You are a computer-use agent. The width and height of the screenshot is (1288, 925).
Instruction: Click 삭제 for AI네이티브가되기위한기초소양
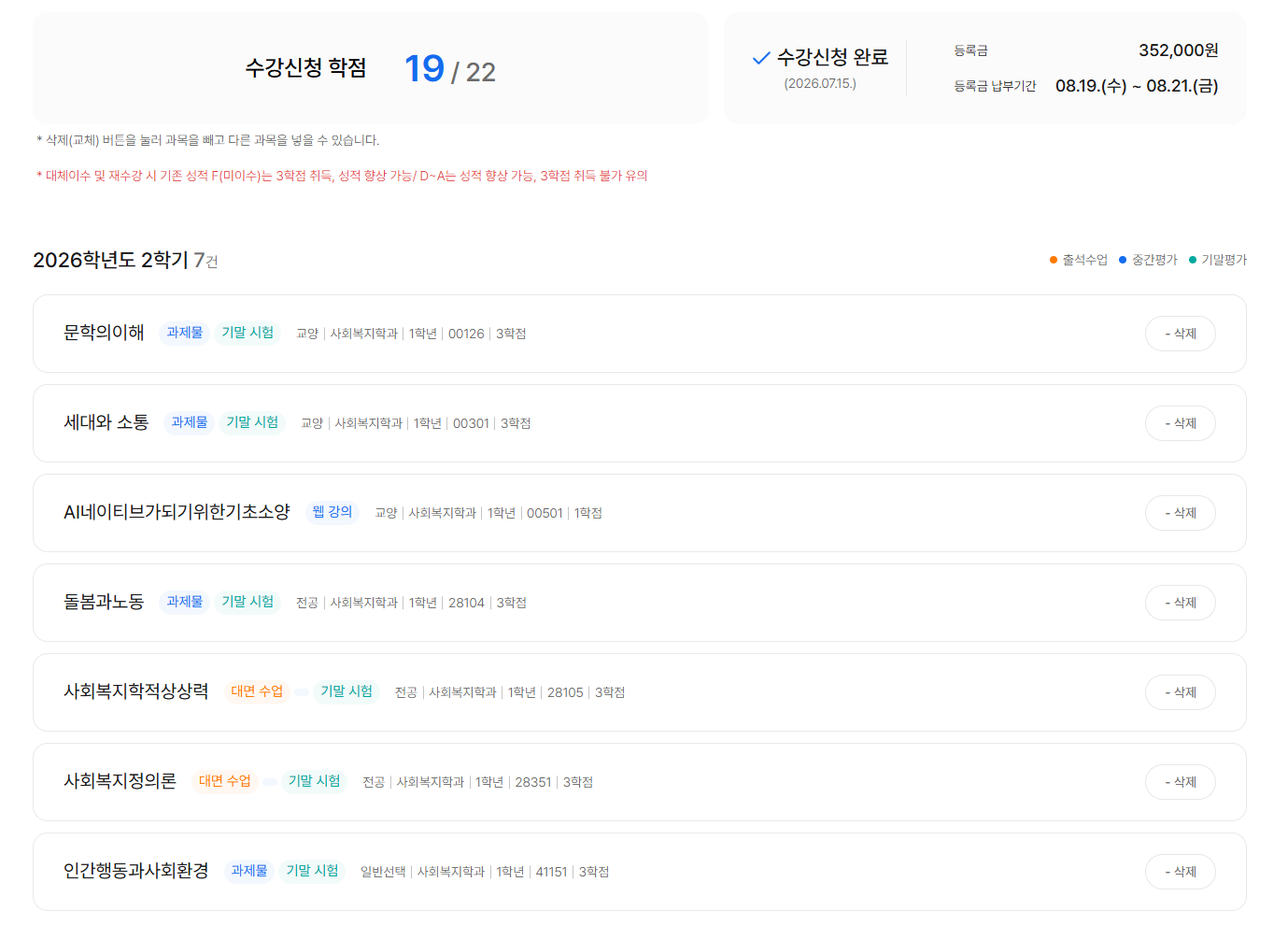tap(1180, 513)
